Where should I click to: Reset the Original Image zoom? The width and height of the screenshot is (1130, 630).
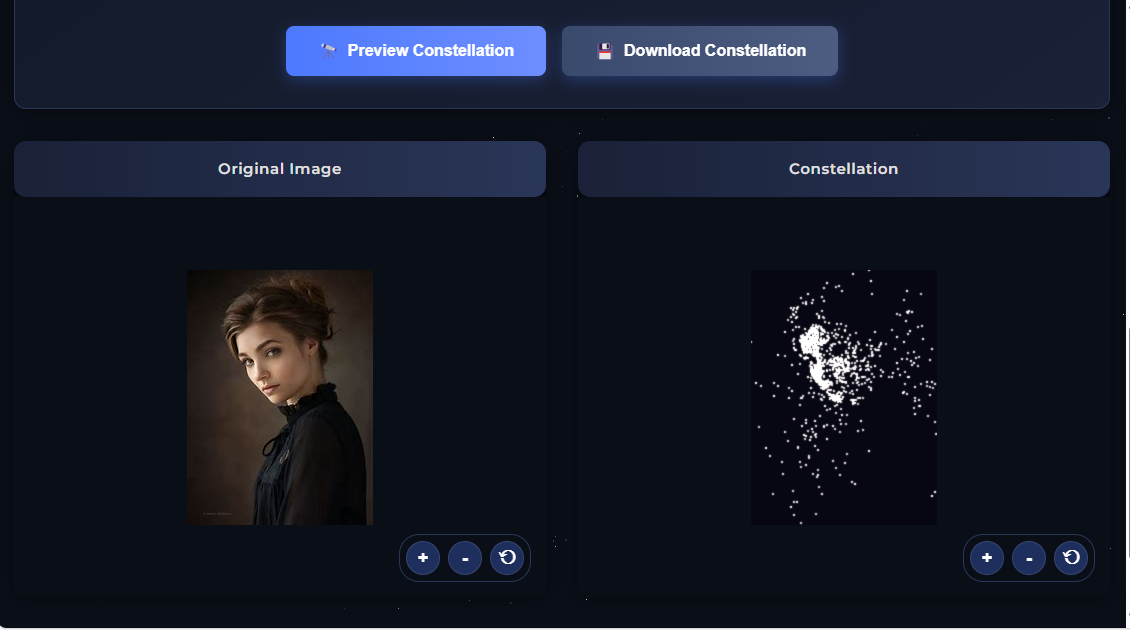(507, 558)
